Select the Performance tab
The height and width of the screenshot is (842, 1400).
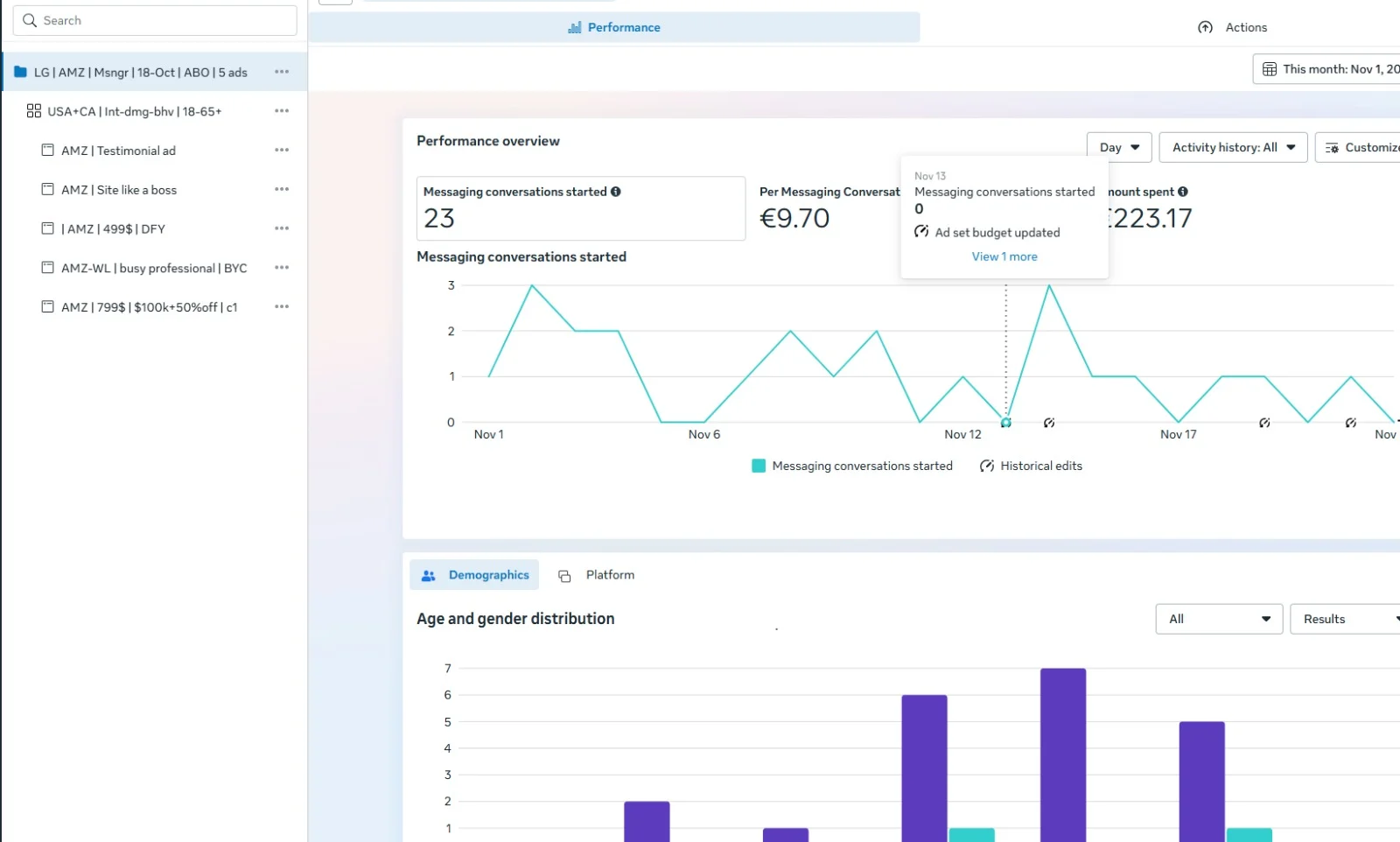click(x=614, y=27)
